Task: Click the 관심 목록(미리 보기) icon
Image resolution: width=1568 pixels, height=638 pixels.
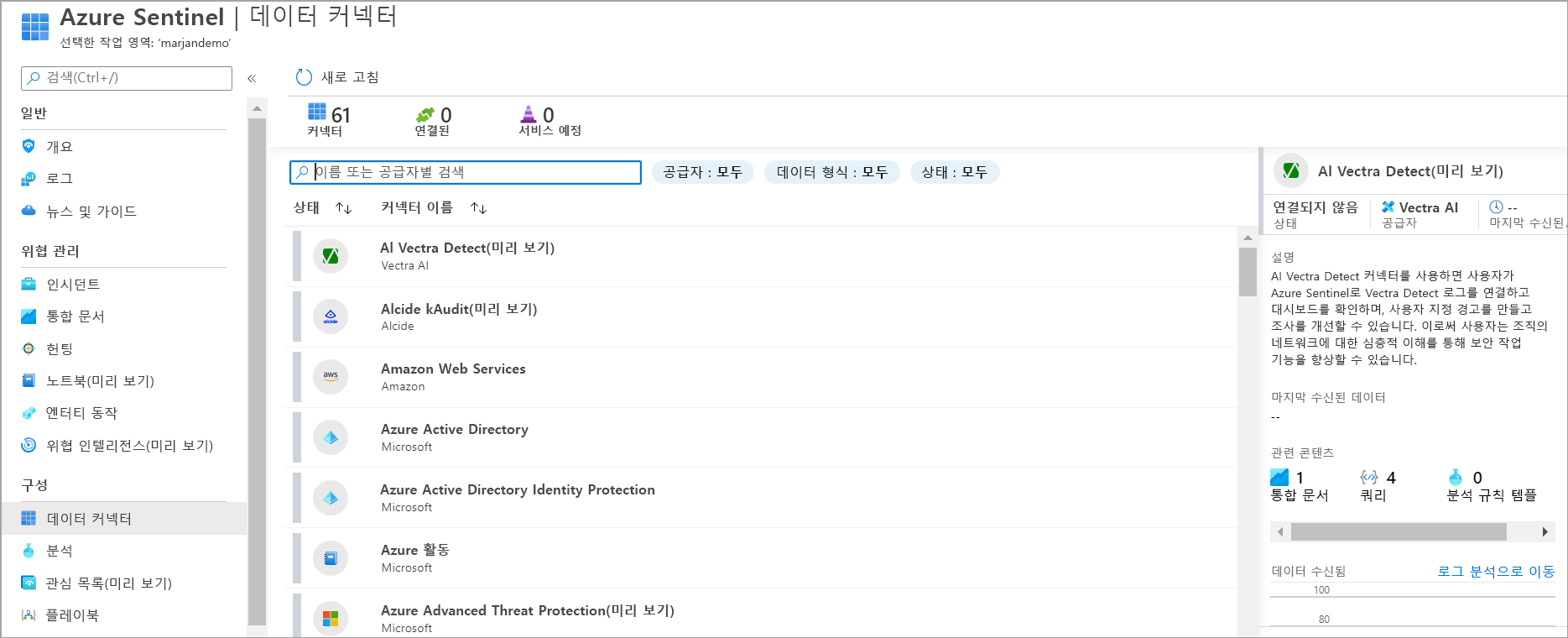Action: [29, 583]
